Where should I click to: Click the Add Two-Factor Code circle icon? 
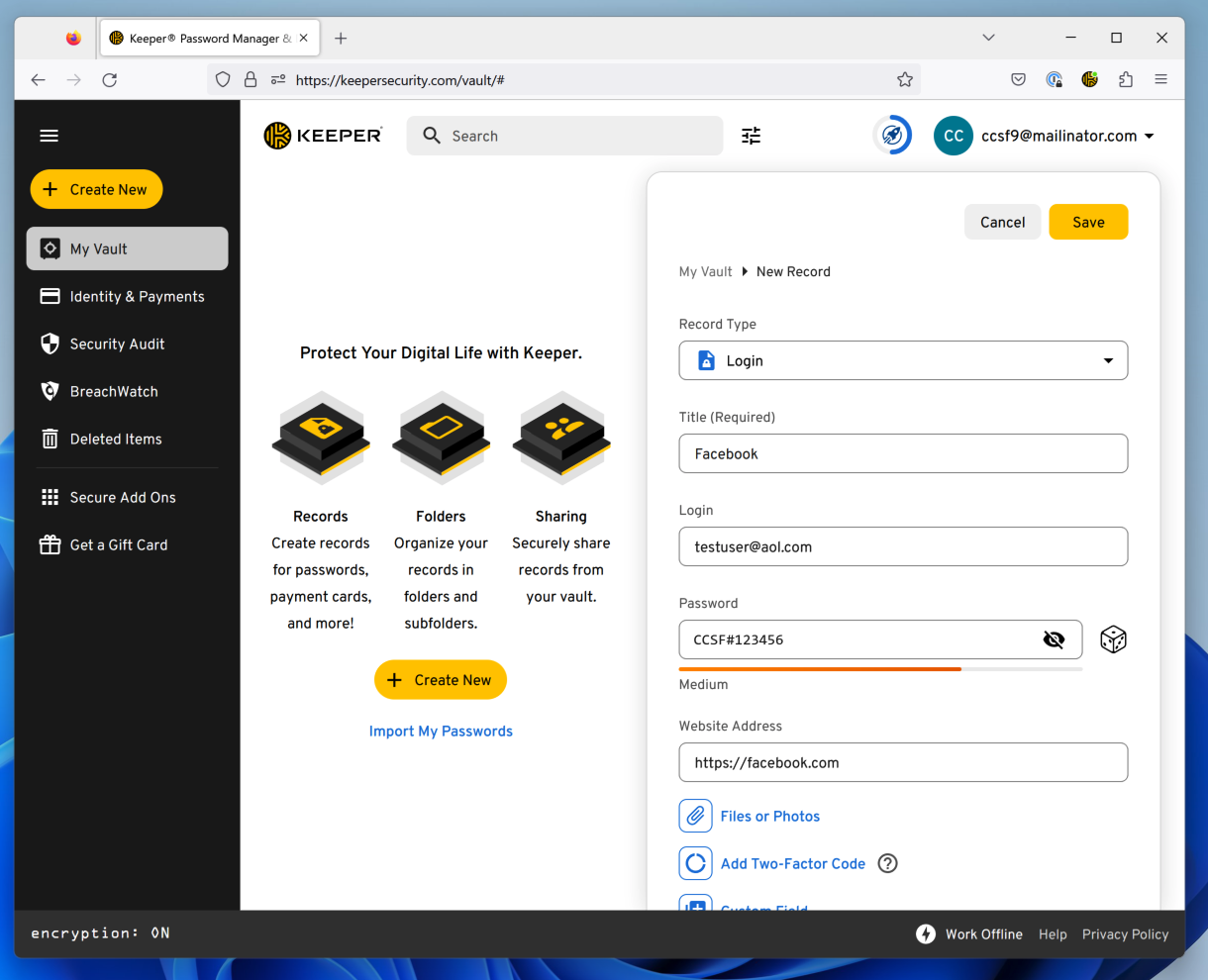point(696,863)
